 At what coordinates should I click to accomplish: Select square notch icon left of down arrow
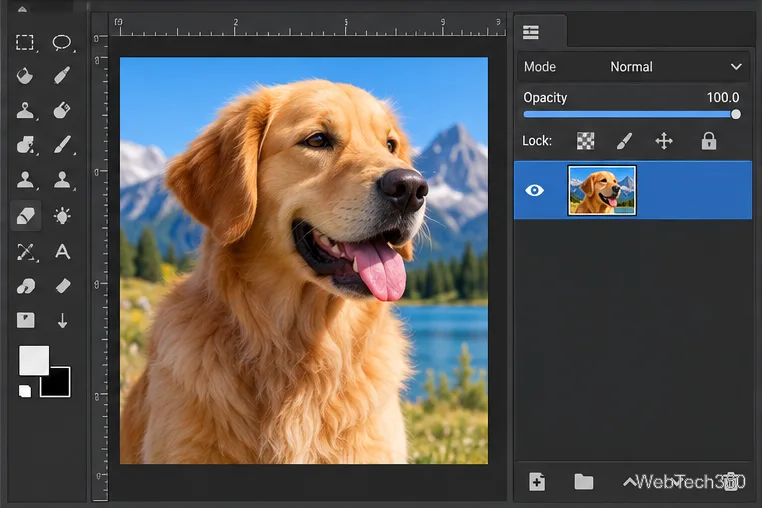click(x=26, y=320)
